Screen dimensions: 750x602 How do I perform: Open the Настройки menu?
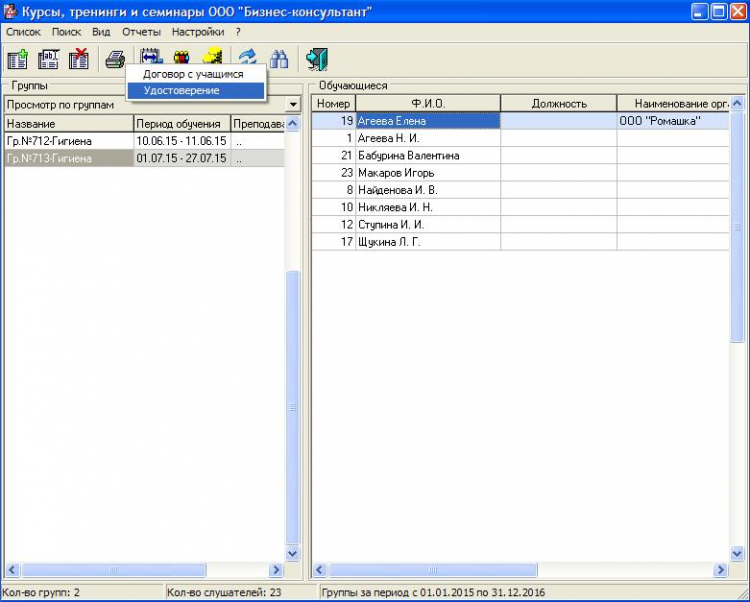point(198,32)
